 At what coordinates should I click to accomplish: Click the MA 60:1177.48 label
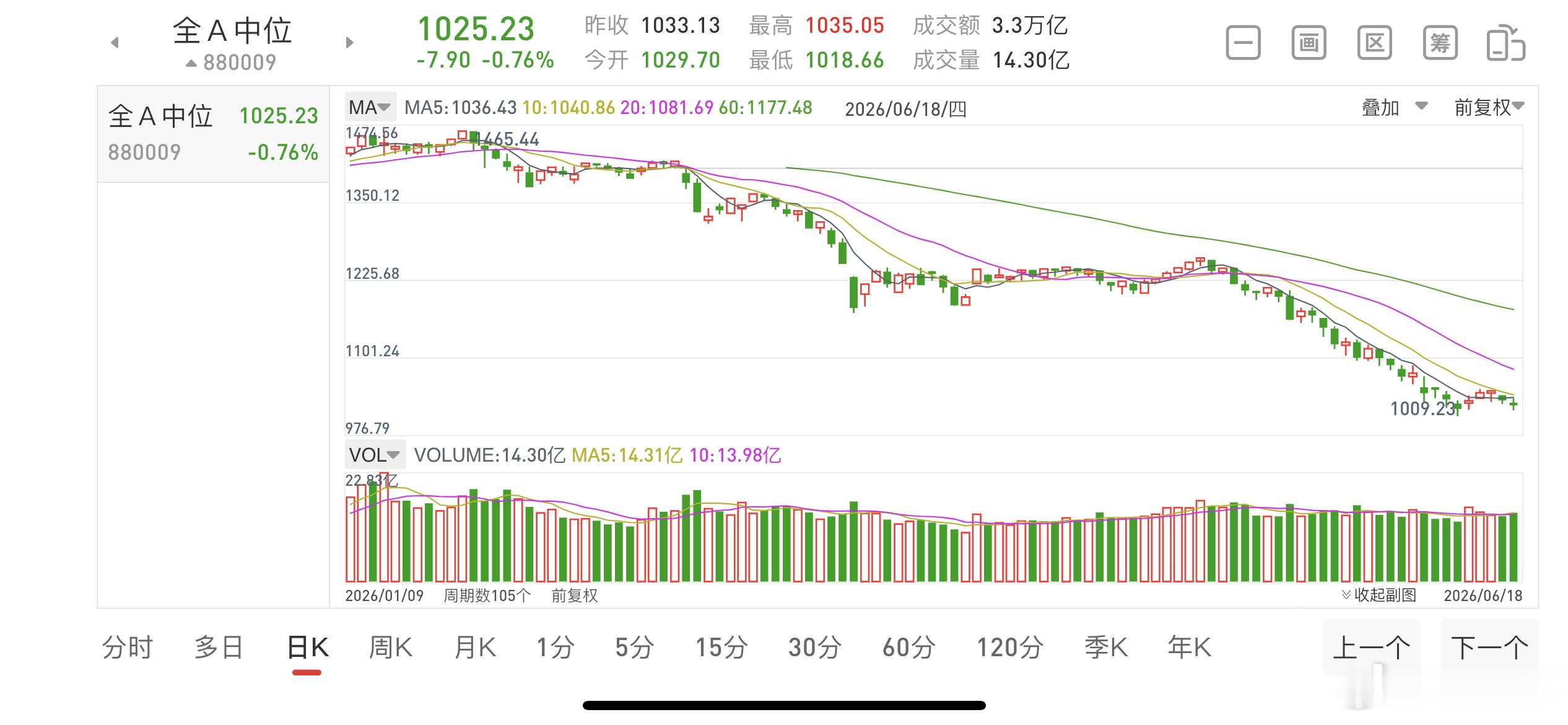click(x=765, y=108)
